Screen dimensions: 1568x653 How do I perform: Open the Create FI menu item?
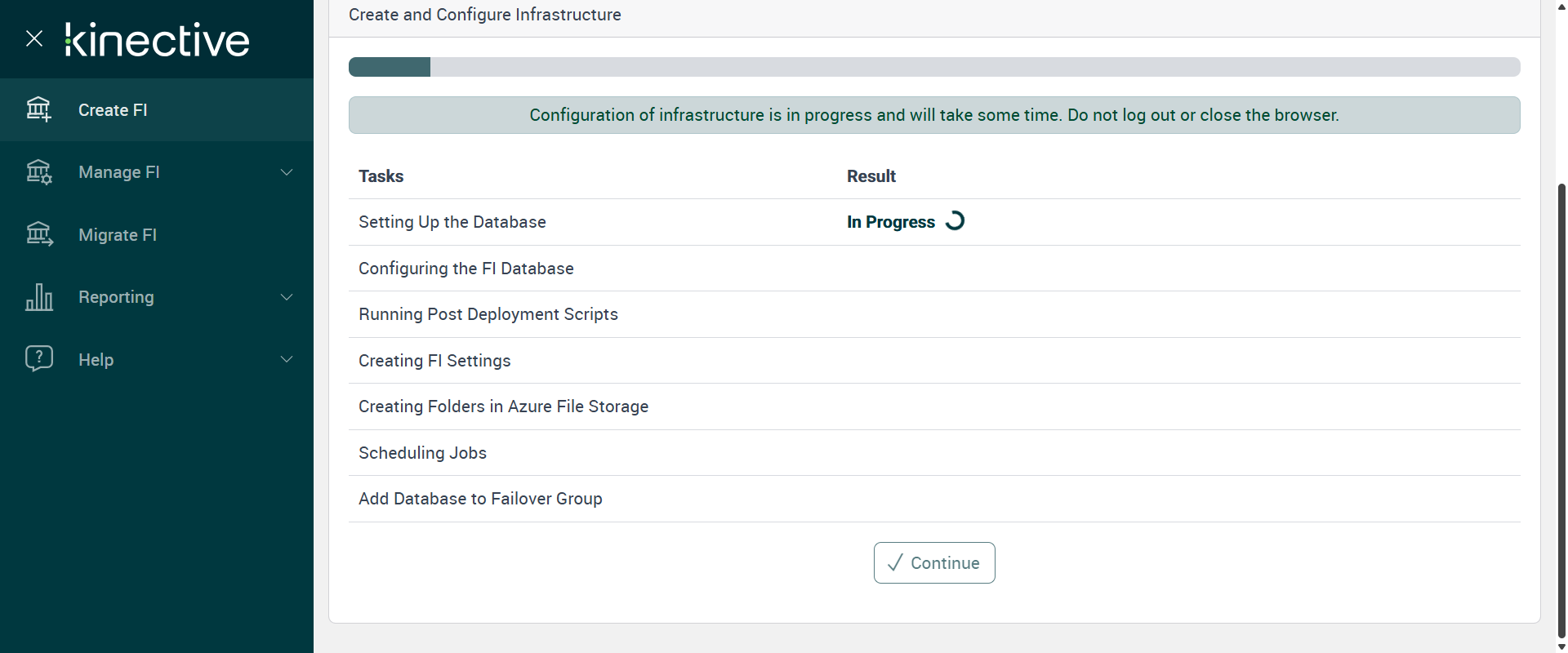(113, 110)
